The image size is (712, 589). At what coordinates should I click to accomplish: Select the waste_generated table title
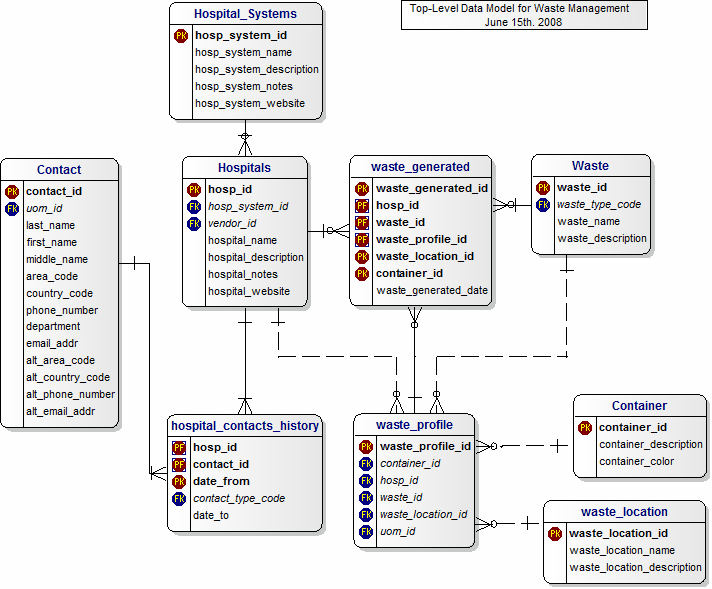(420, 167)
